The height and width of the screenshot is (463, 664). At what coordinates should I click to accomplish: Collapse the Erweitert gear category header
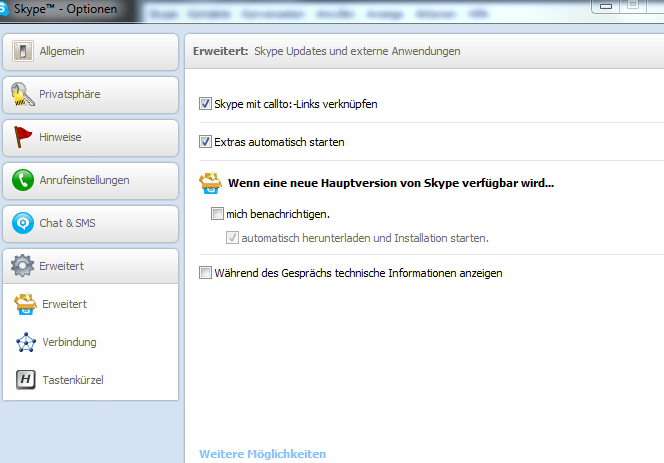point(90,266)
